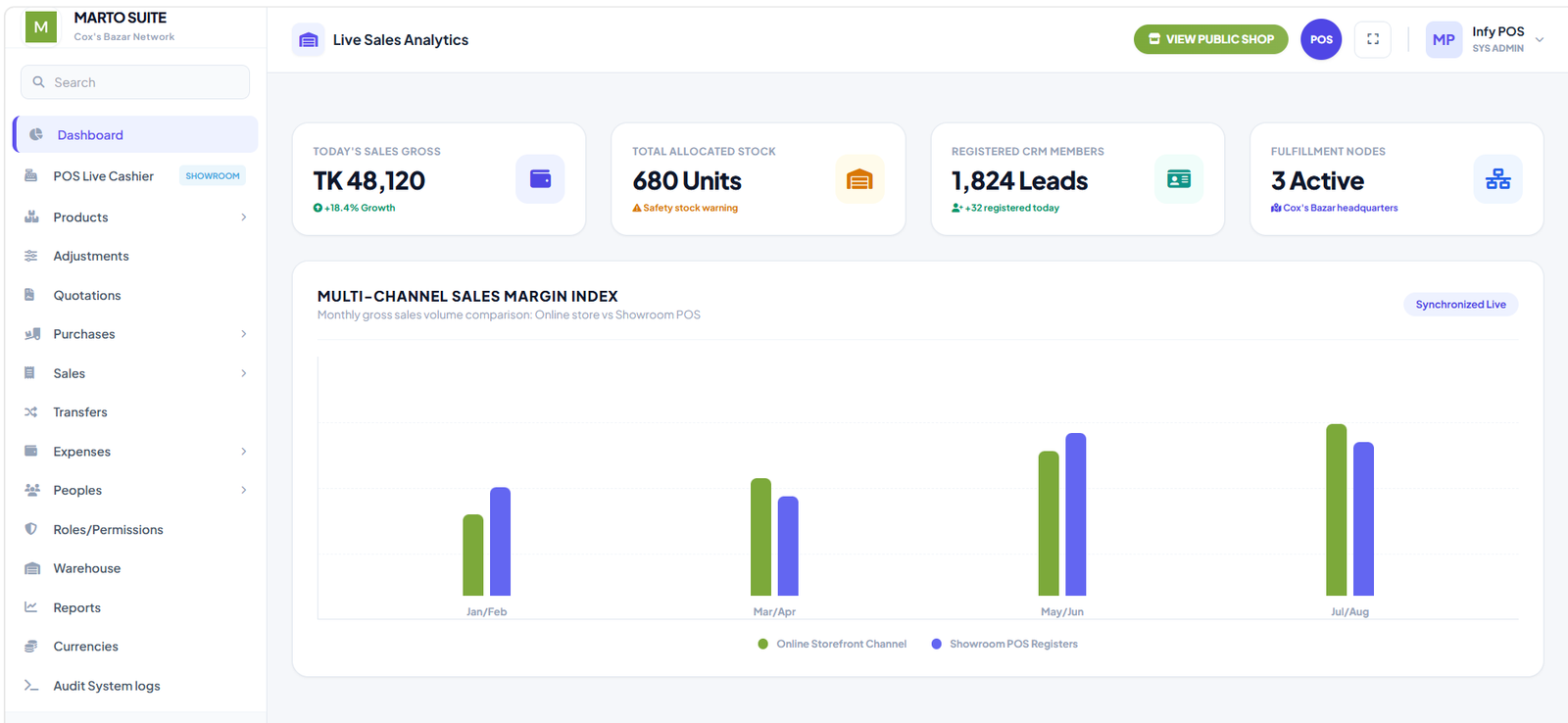Open Currencies in the sidebar
The image size is (1568, 723).
136,647
